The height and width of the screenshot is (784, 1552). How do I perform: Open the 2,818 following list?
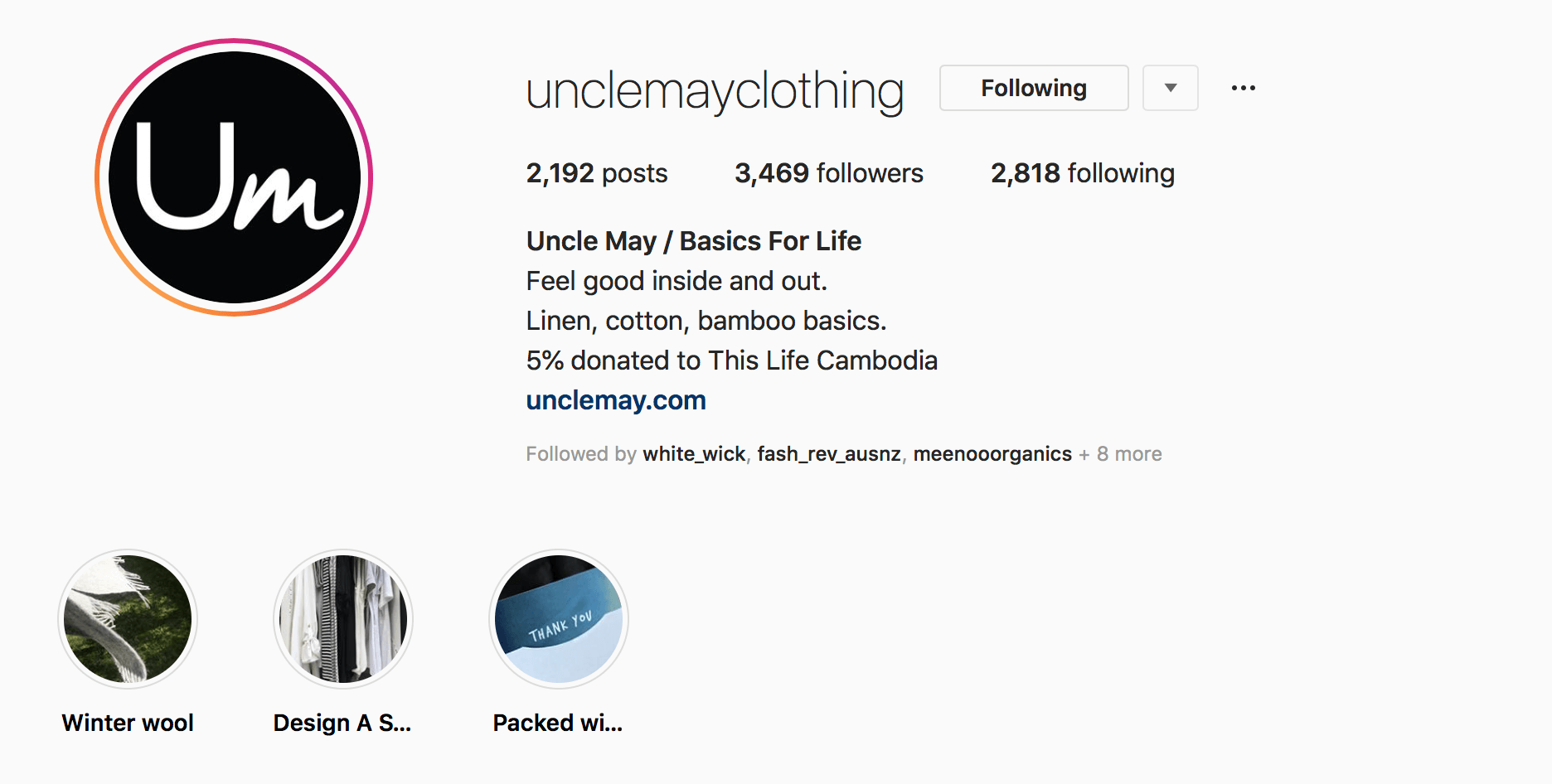(x=1083, y=172)
